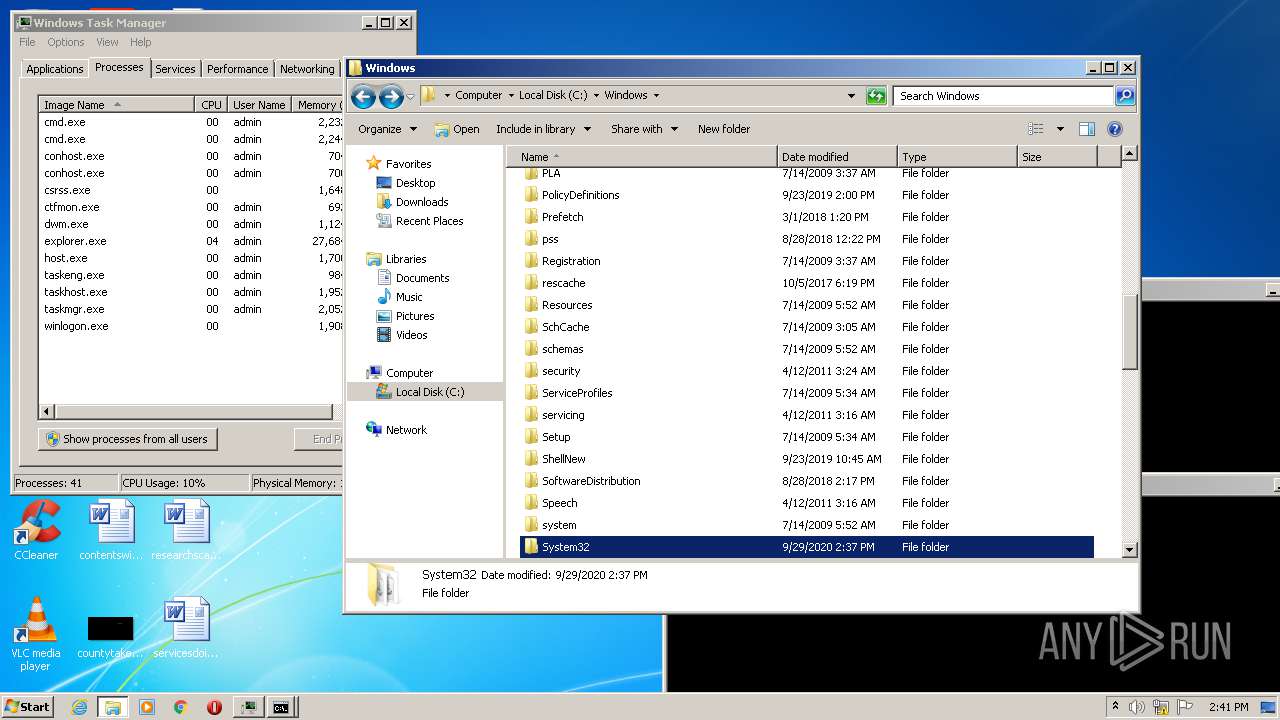The height and width of the screenshot is (720, 1280).
Task: Select the taskmgr.exe process row
Action: (192, 309)
